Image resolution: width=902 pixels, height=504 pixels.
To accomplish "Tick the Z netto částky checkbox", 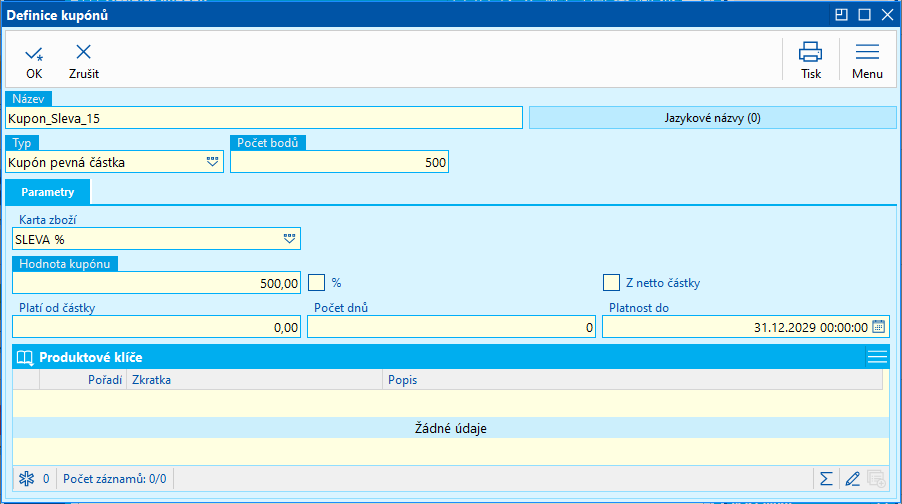I will pos(611,282).
